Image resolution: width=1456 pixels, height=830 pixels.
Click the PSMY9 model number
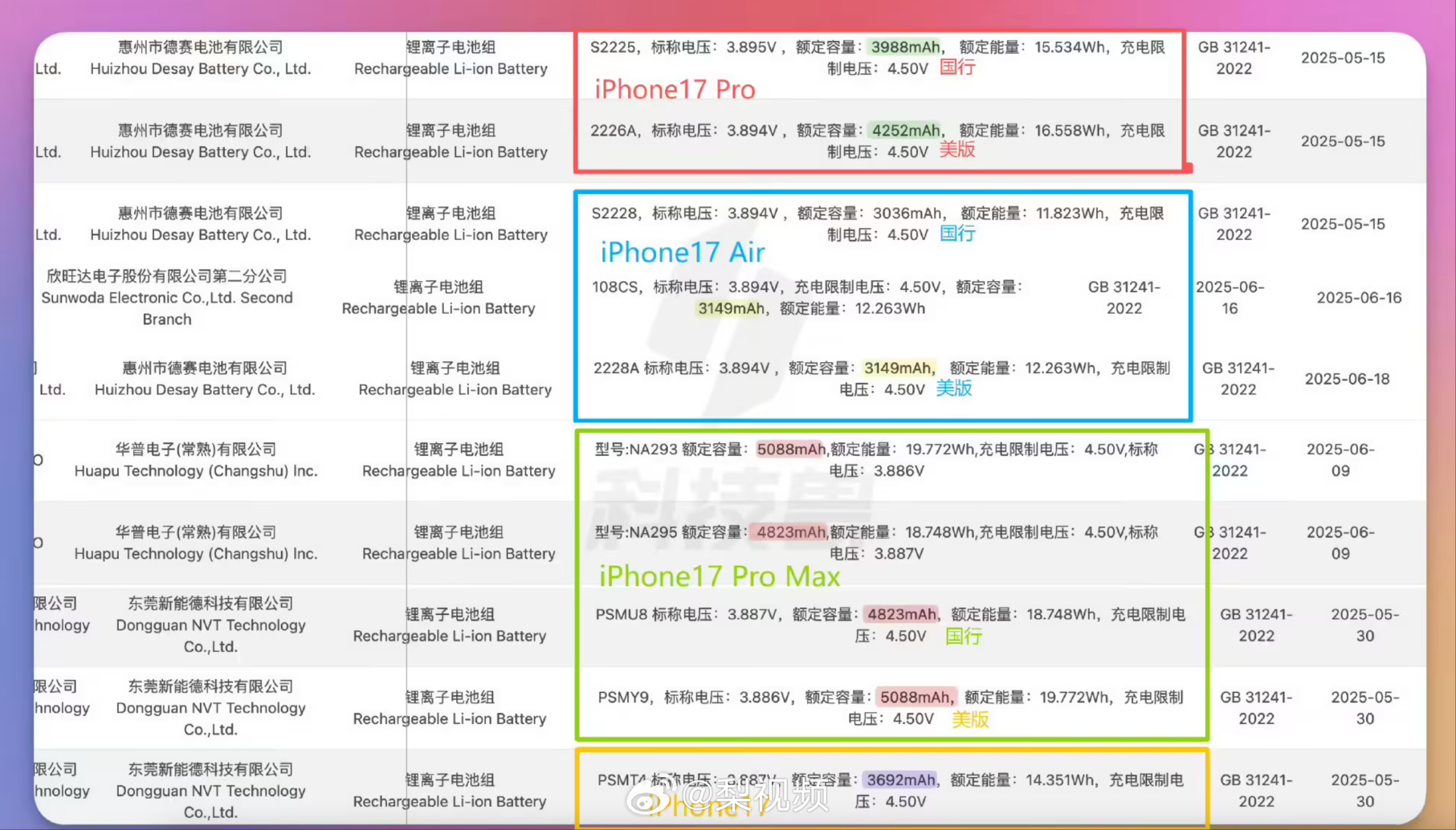(x=623, y=698)
